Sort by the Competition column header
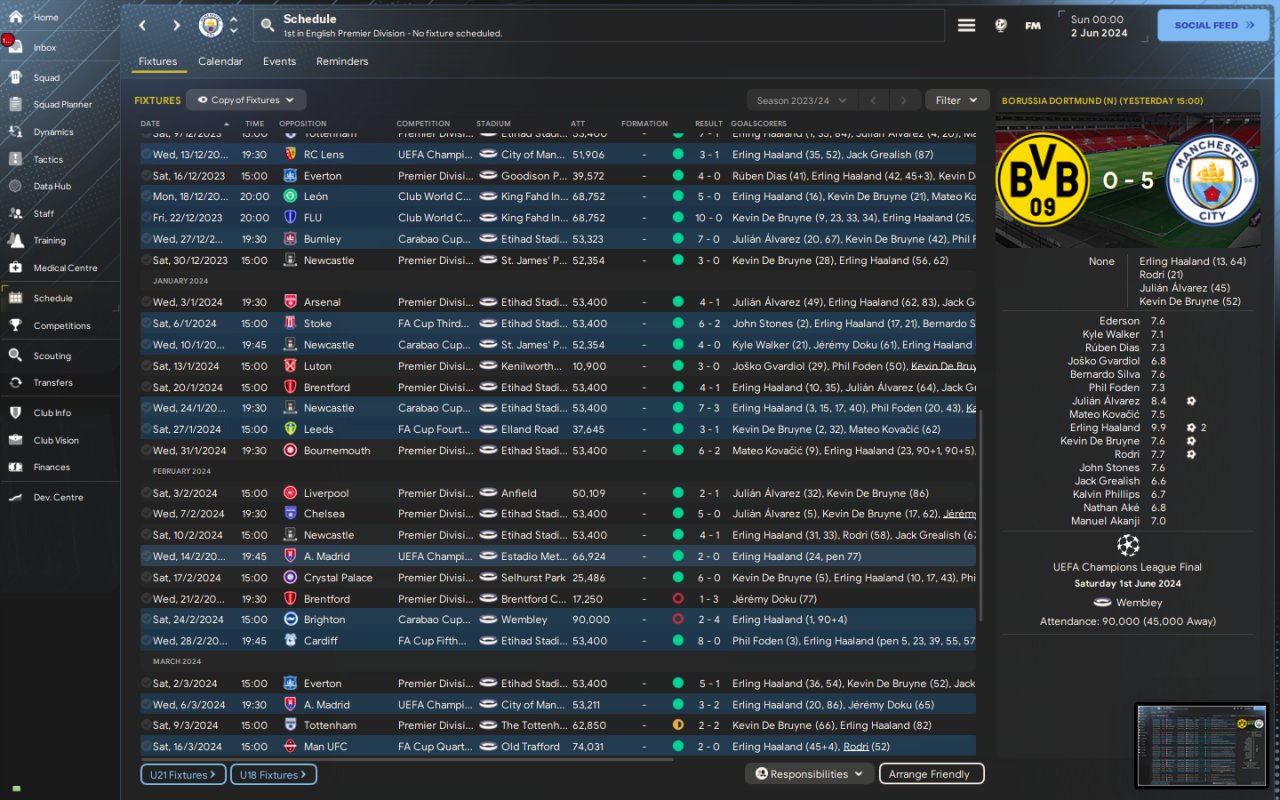 click(x=423, y=124)
